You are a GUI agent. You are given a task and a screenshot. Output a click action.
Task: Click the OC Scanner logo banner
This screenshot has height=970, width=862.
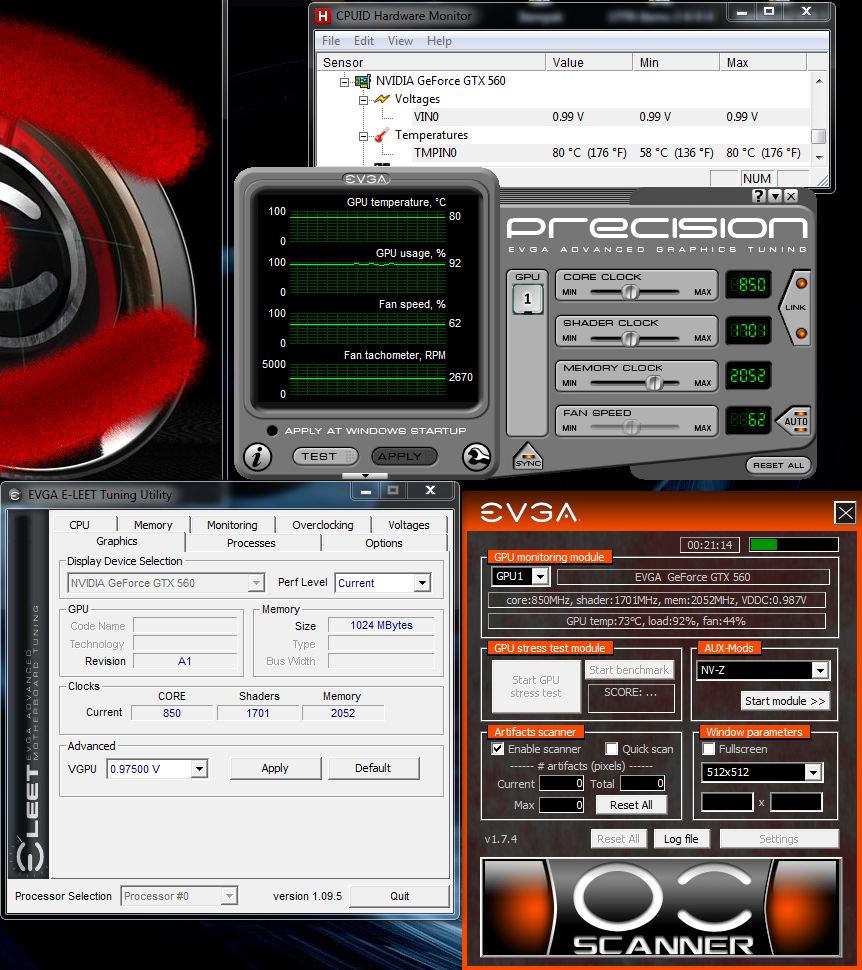pyautogui.click(x=661, y=908)
